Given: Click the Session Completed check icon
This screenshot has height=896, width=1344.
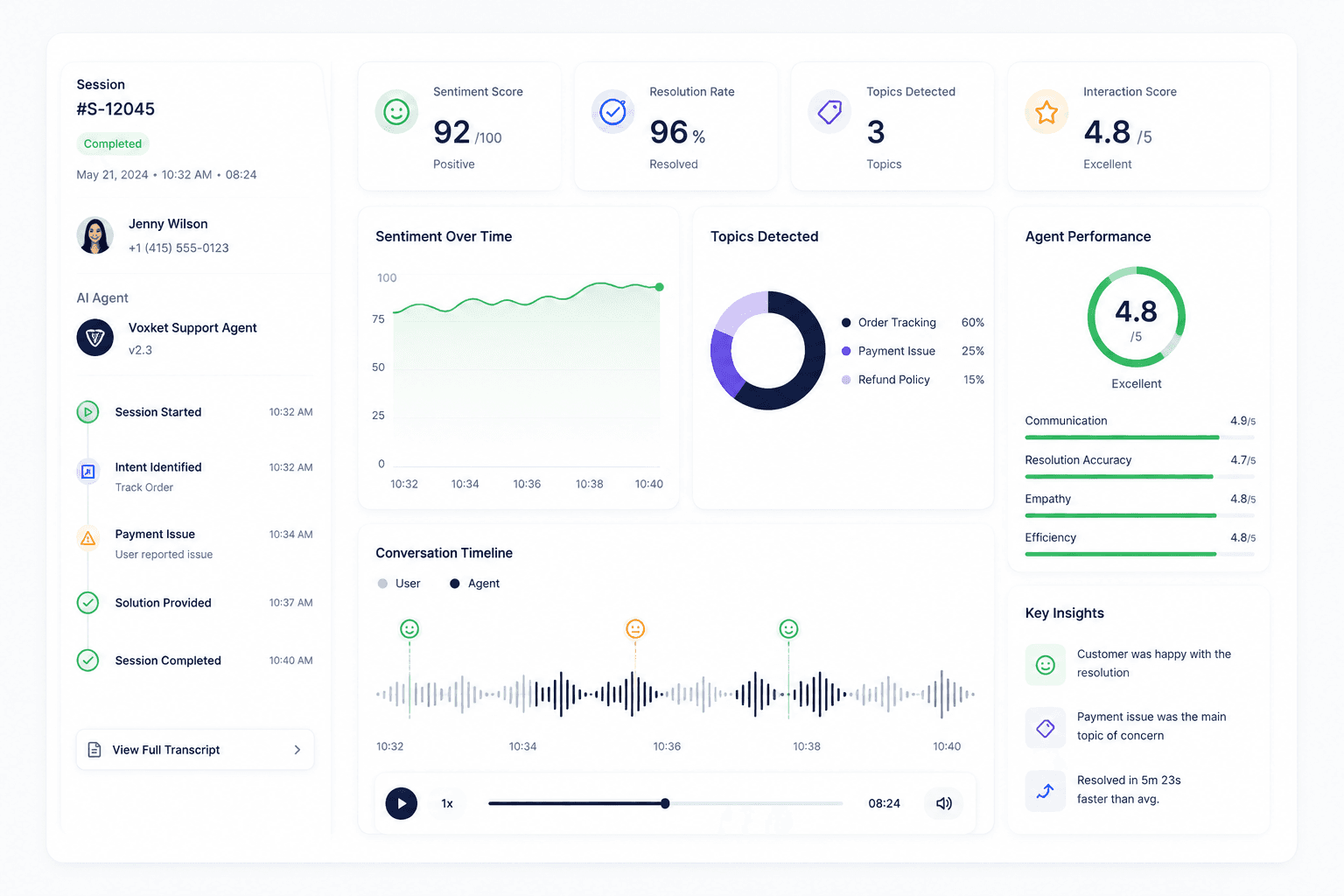Looking at the screenshot, I should click(87, 661).
